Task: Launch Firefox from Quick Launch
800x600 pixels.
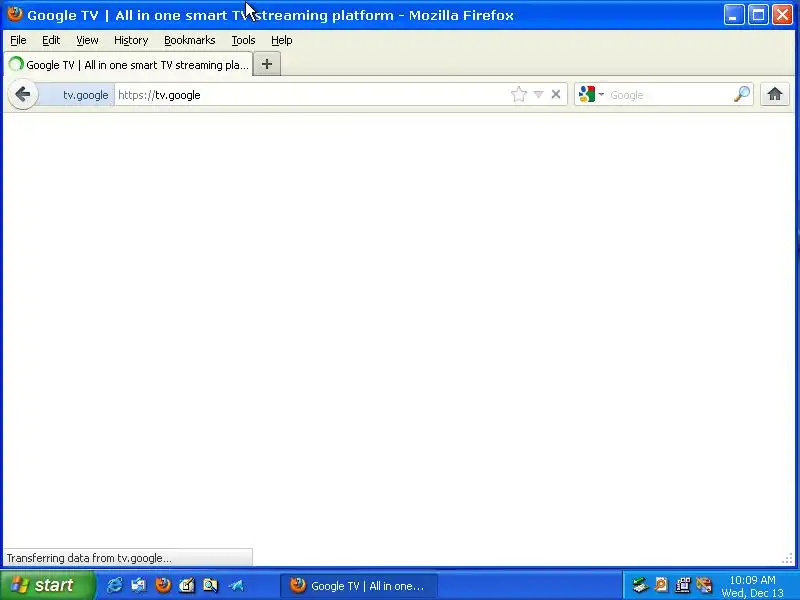Action: click(163, 585)
